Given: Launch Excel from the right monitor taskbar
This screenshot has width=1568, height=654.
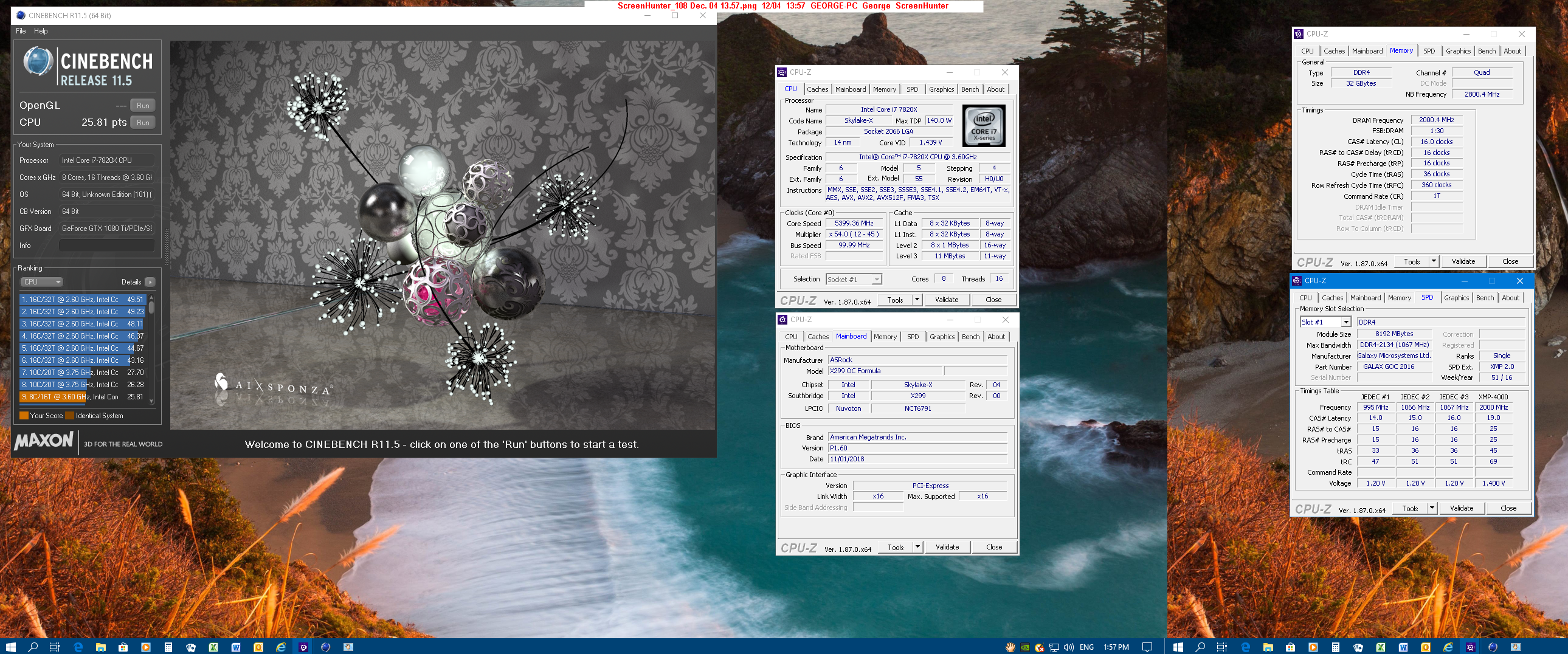Looking at the screenshot, I should [x=1381, y=647].
